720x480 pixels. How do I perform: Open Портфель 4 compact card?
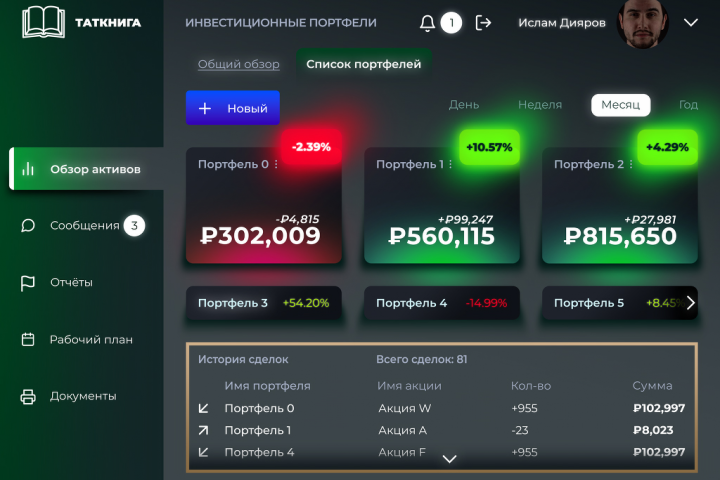[442, 303]
